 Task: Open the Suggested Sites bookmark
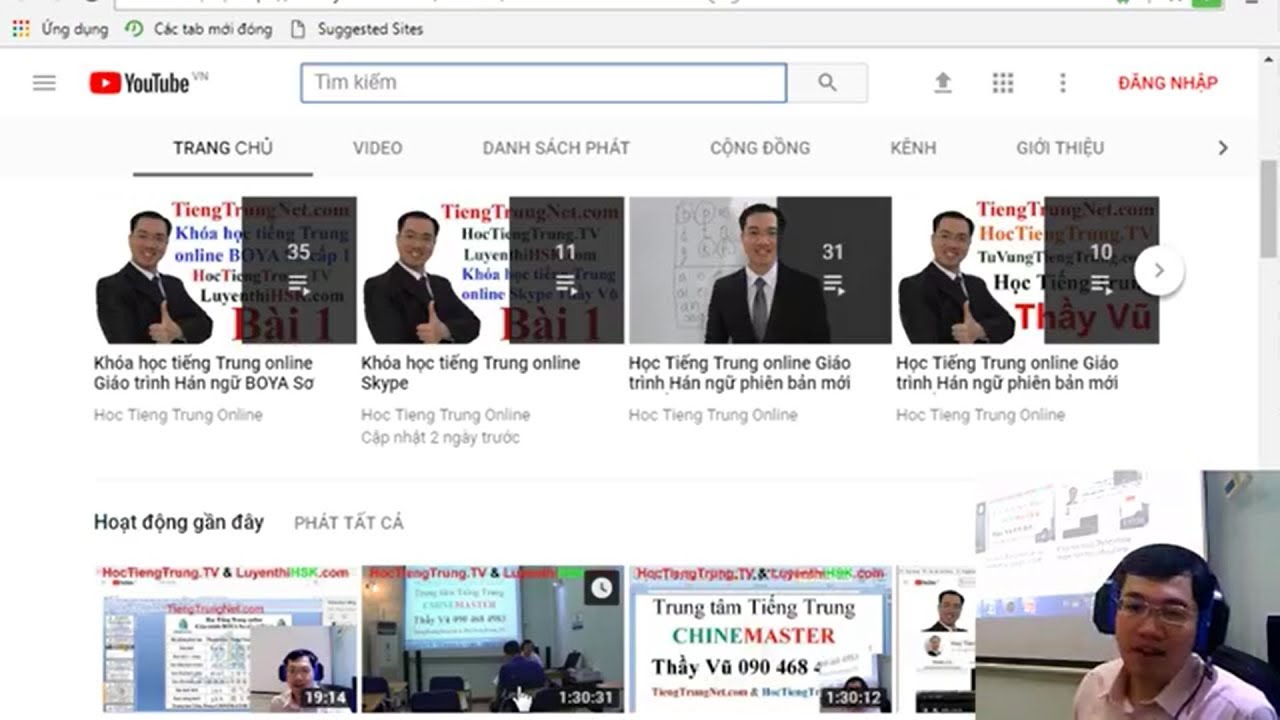click(x=357, y=29)
